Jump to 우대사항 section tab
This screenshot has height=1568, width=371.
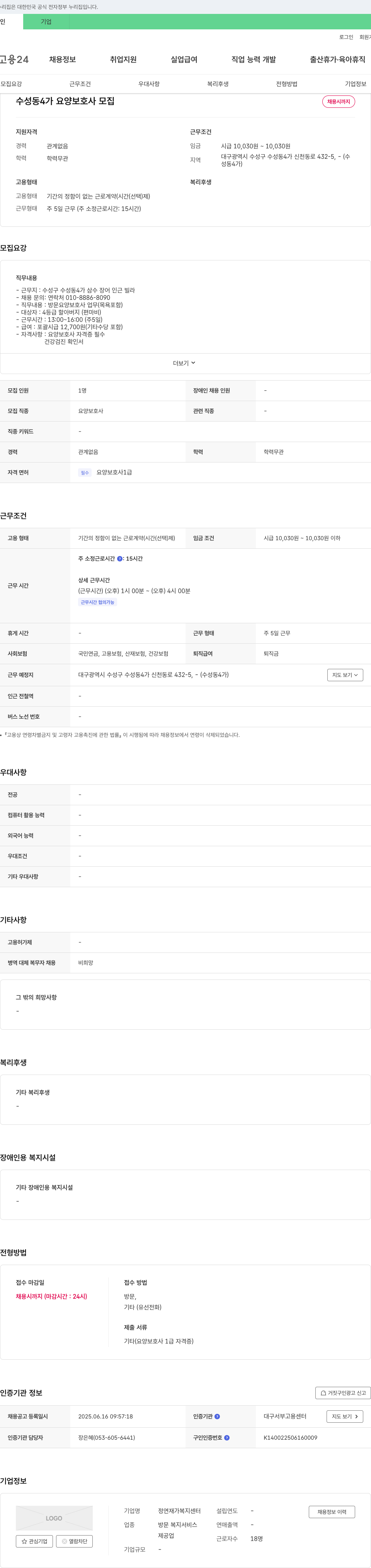tap(149, 84)
